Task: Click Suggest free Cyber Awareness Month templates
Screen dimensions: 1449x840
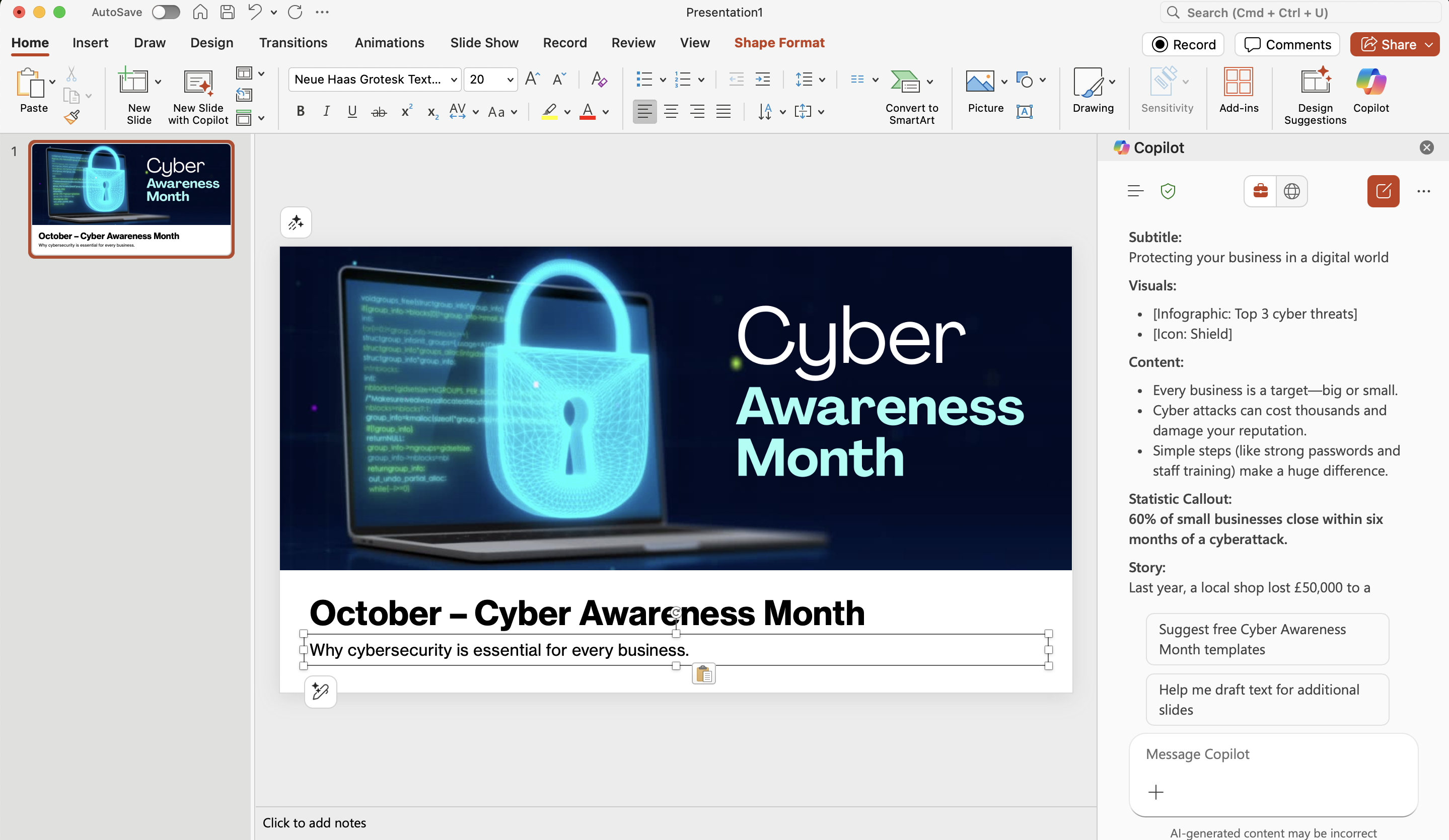Action: click(x=1267, y=639)
